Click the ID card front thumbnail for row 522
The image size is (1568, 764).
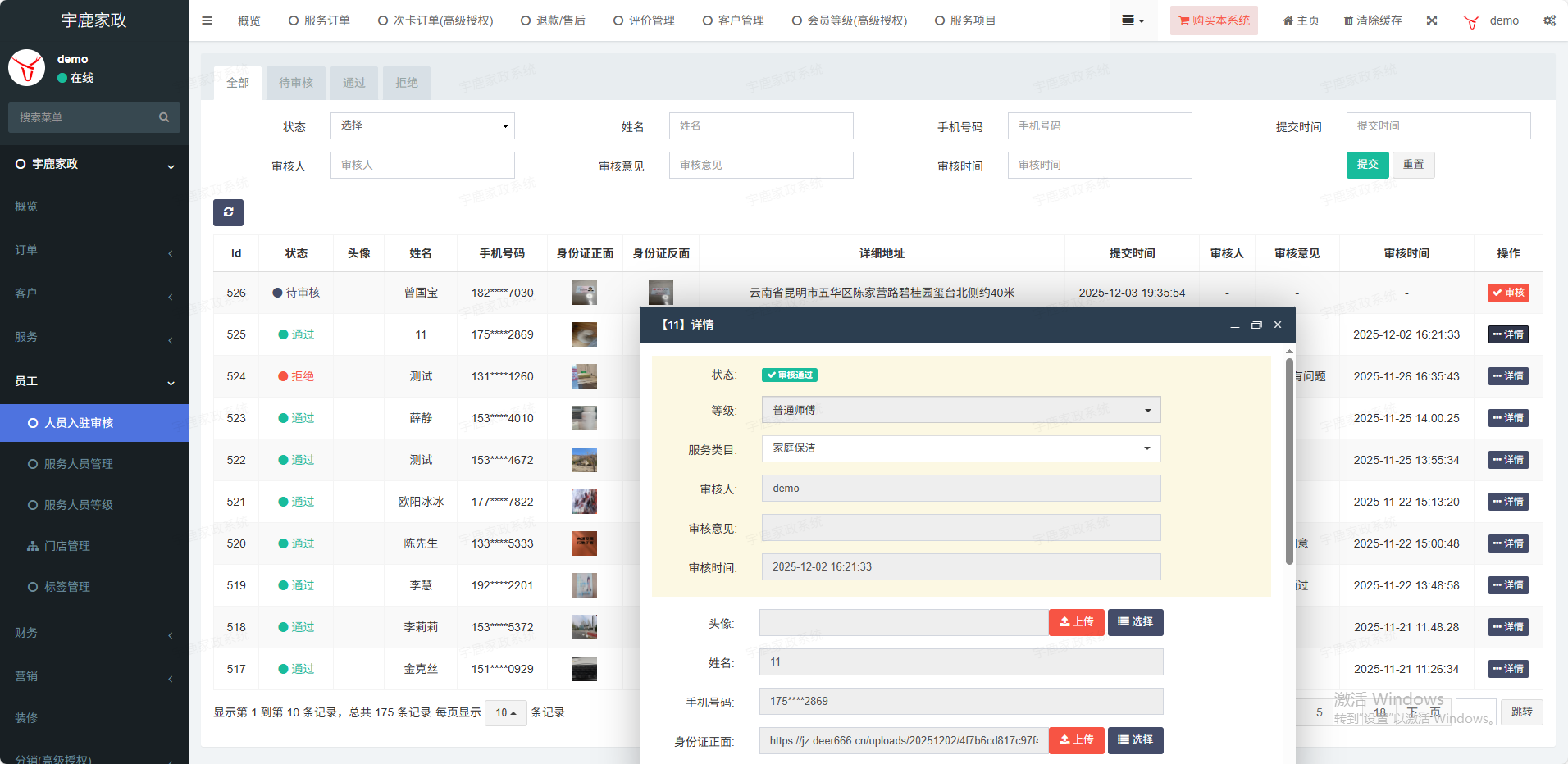[584, 460]
